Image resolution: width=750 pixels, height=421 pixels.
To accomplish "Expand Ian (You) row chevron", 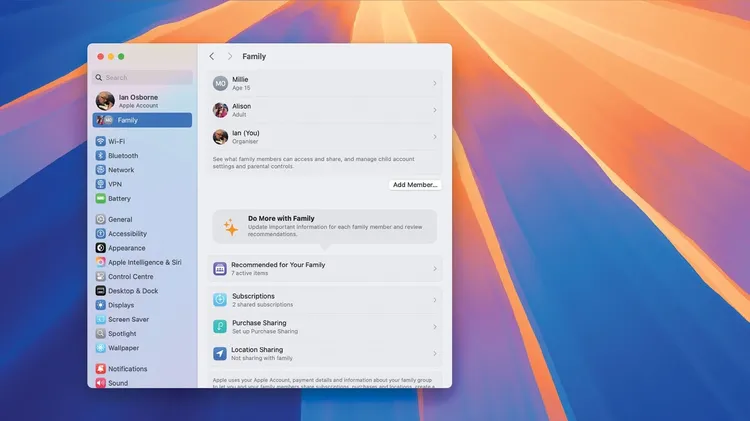I will [x=435, y=137].
